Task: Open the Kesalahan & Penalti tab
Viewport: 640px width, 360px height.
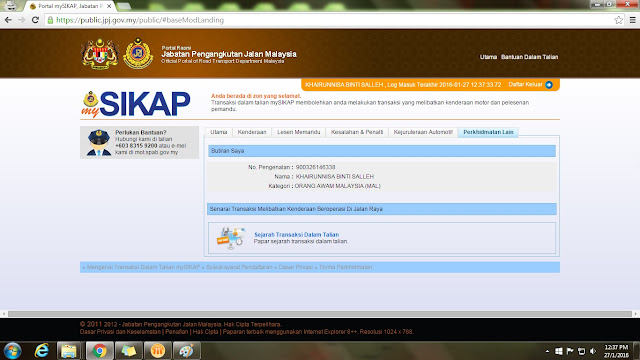Action: point(357,132)
